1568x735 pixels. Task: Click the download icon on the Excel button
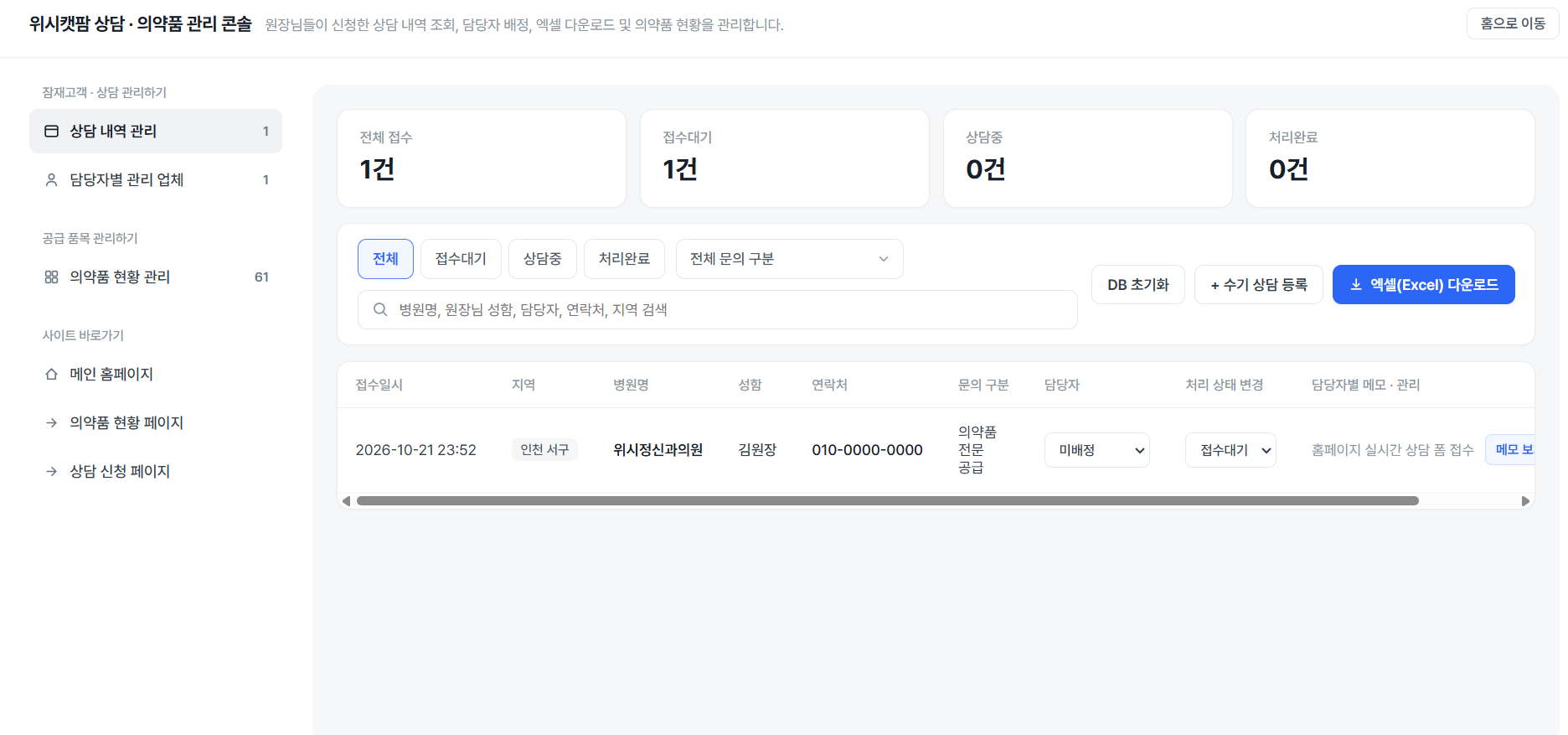coord(1356,285)
